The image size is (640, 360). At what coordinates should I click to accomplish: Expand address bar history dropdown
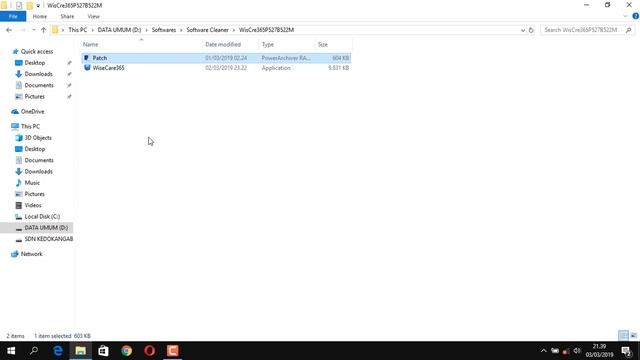(523, 30)
